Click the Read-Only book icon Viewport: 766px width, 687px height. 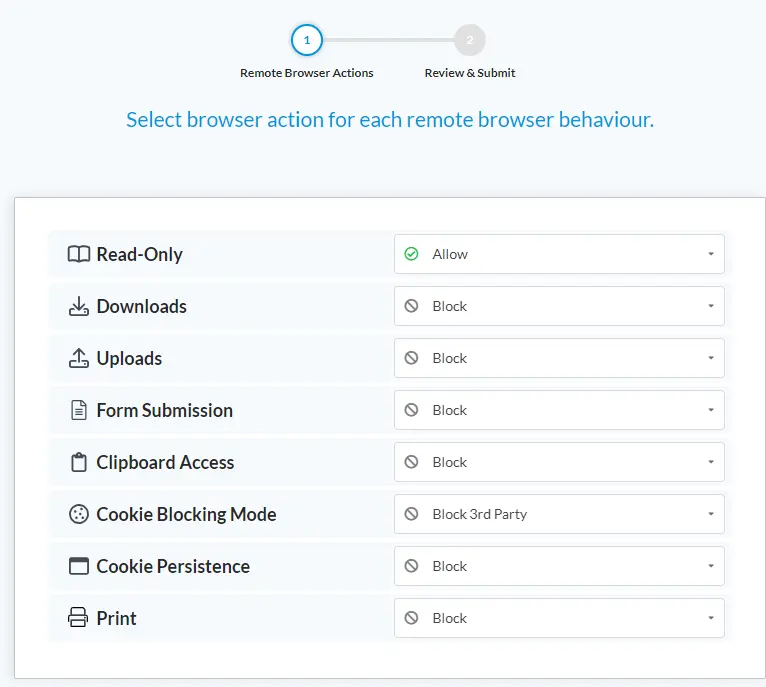pos(78,254)
